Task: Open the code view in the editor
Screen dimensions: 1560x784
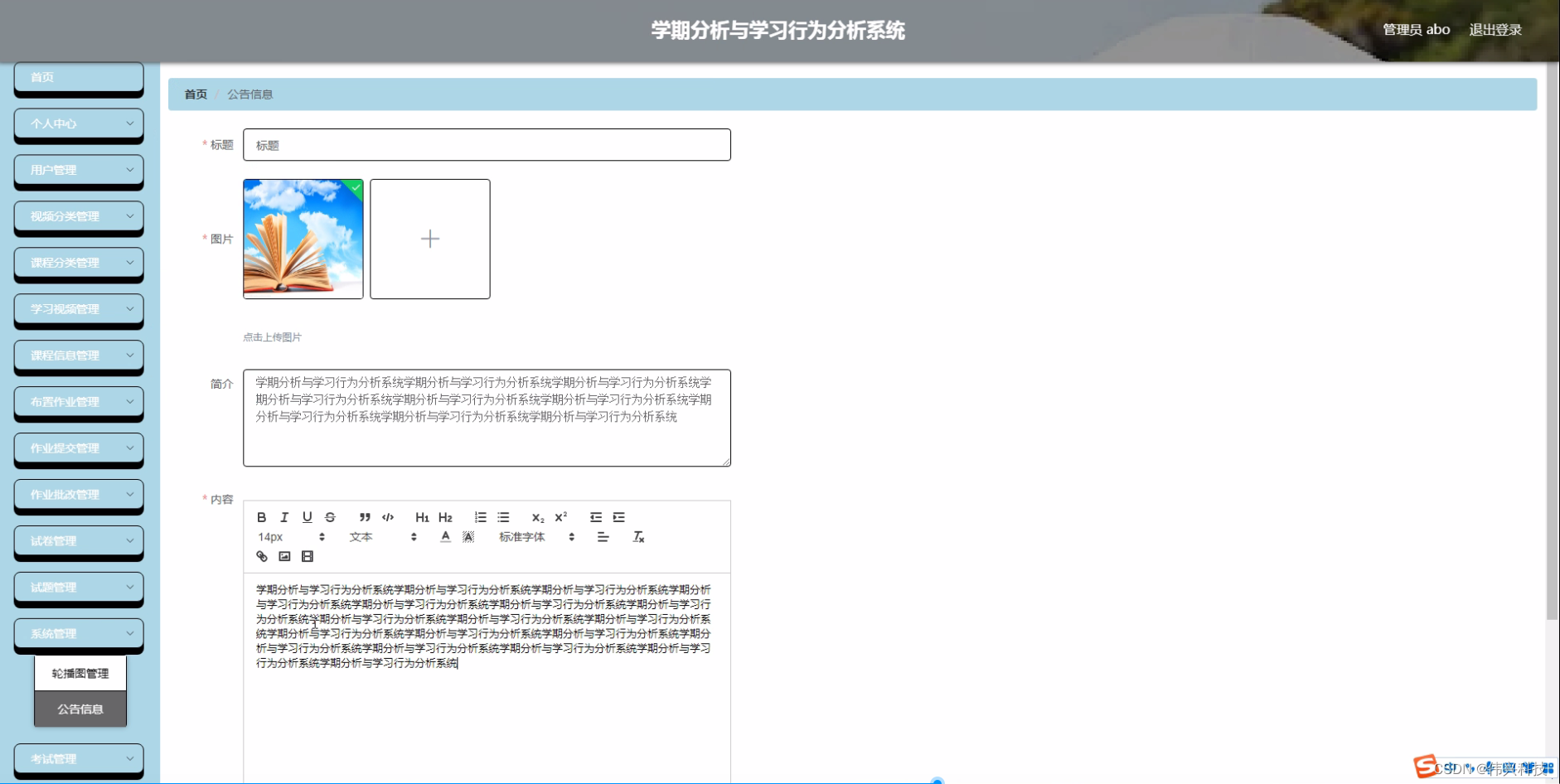Action: pos(388,517)
